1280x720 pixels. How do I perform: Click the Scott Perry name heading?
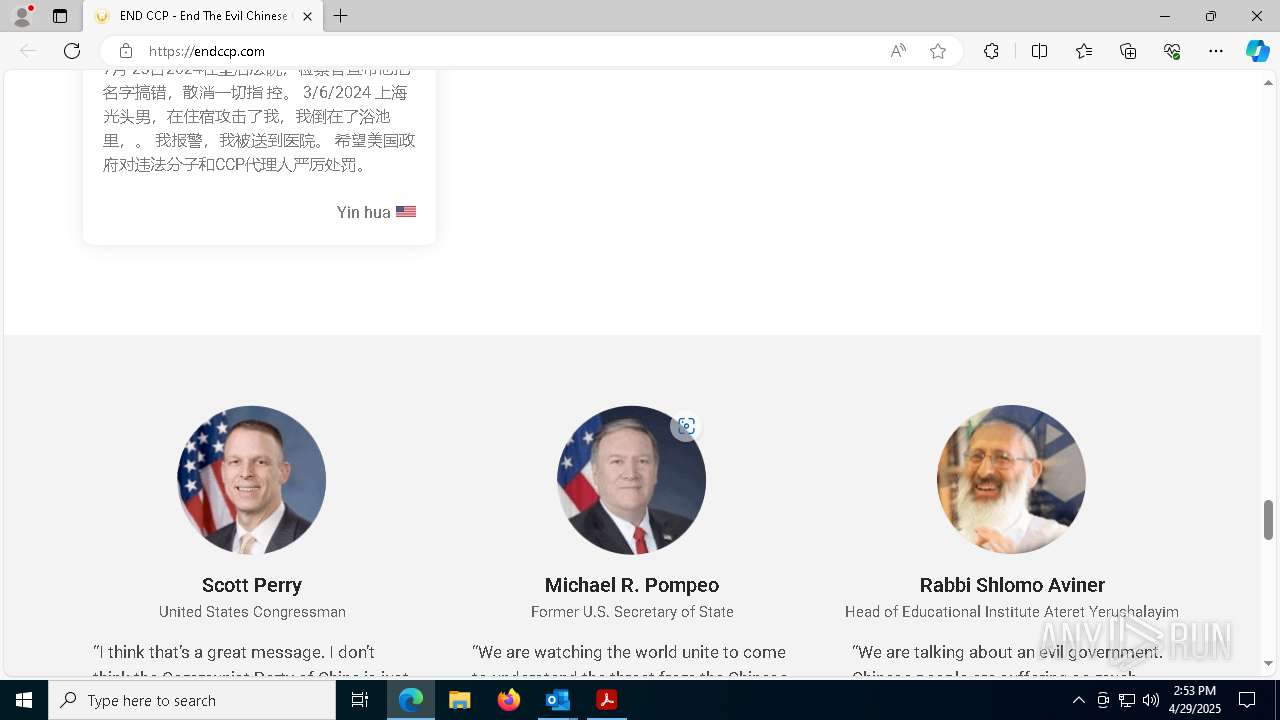pos(252,585)
